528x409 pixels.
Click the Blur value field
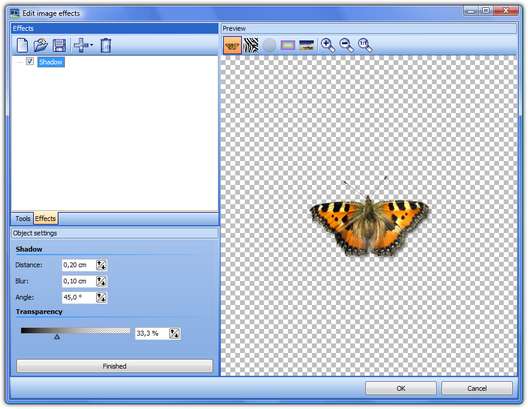79,281
